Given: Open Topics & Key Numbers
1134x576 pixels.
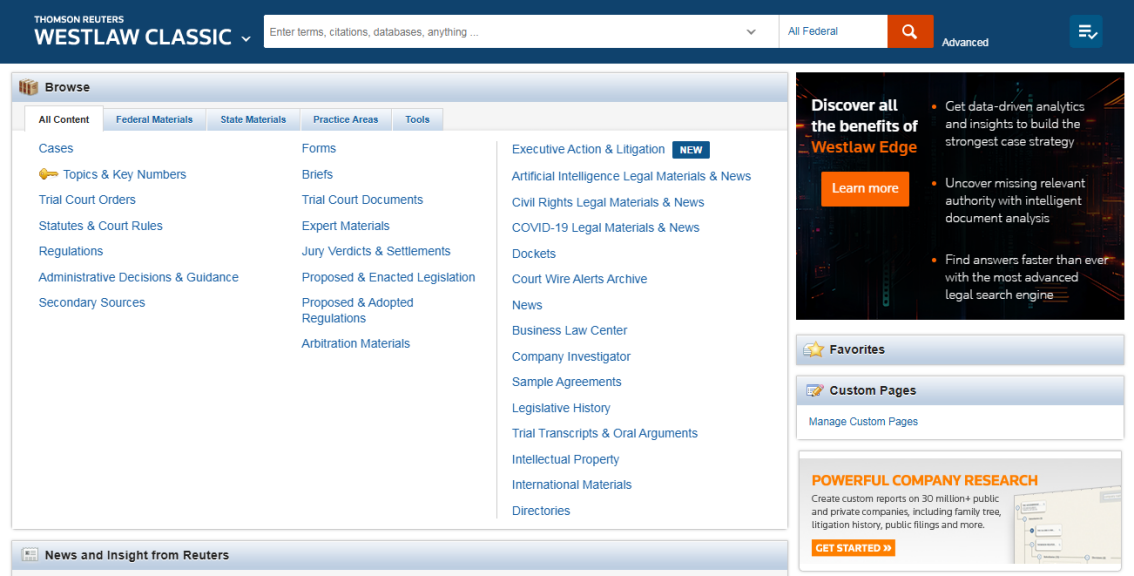Looking at the screenshot, I should [x=124, y=174].
